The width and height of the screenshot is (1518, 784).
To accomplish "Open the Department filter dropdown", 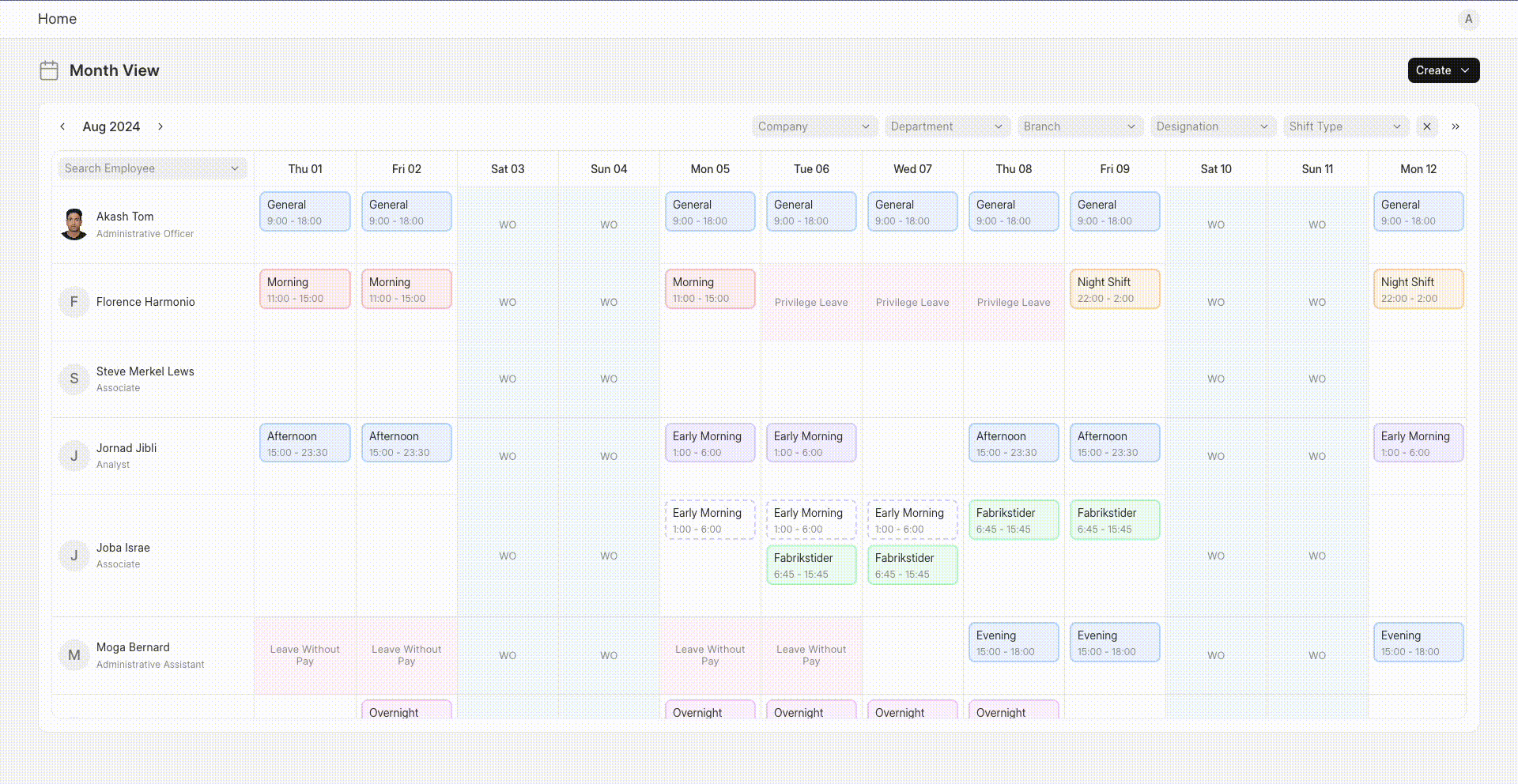I will (x=946, y=126).
